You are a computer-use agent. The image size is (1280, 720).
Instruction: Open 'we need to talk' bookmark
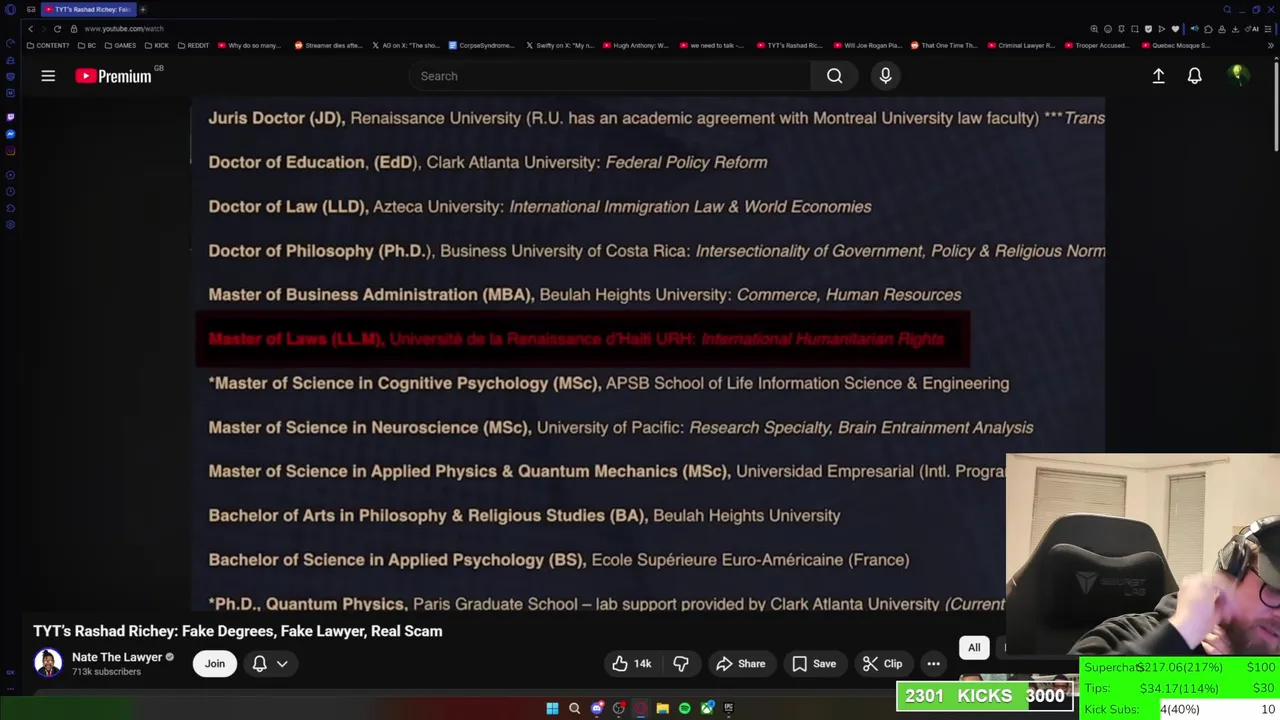[713, 45]
